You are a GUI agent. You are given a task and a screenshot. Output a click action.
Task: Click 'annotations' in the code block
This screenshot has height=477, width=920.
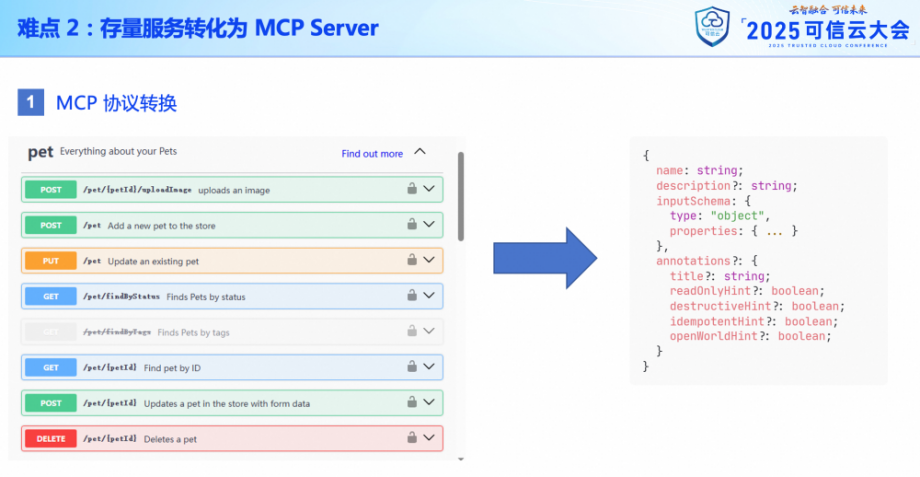693,261
